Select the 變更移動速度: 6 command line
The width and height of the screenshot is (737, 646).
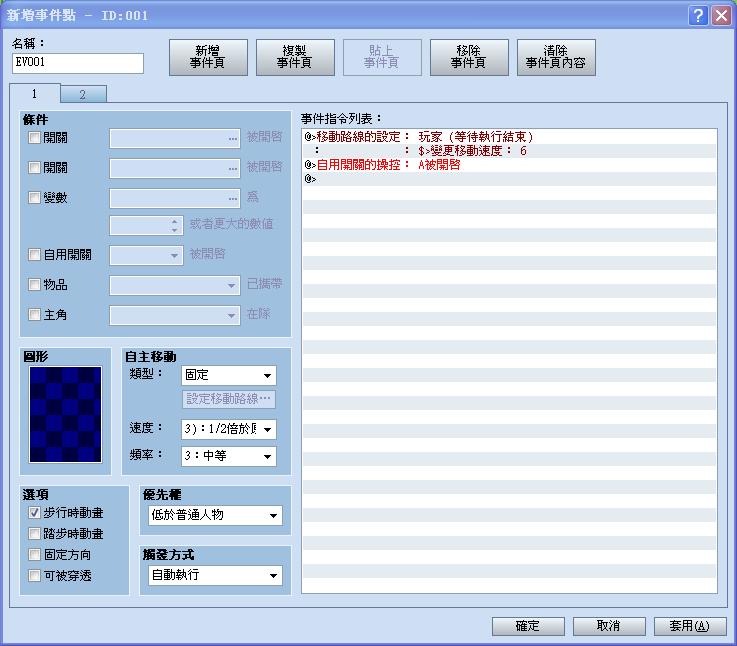pyautogui.click(x=509, y=151)
